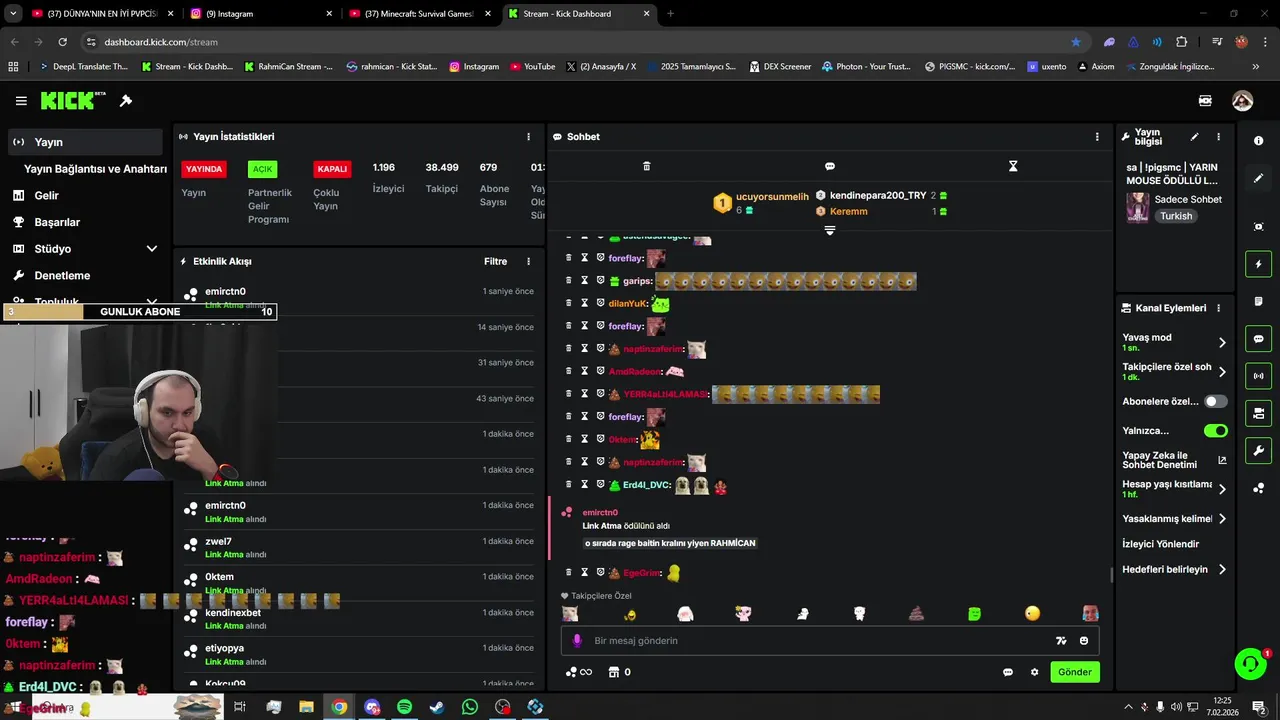Switch to the Instagram browser tab
Viewport: 1280px width, 720px height.
pyautogui.click(x=261, y=14)
